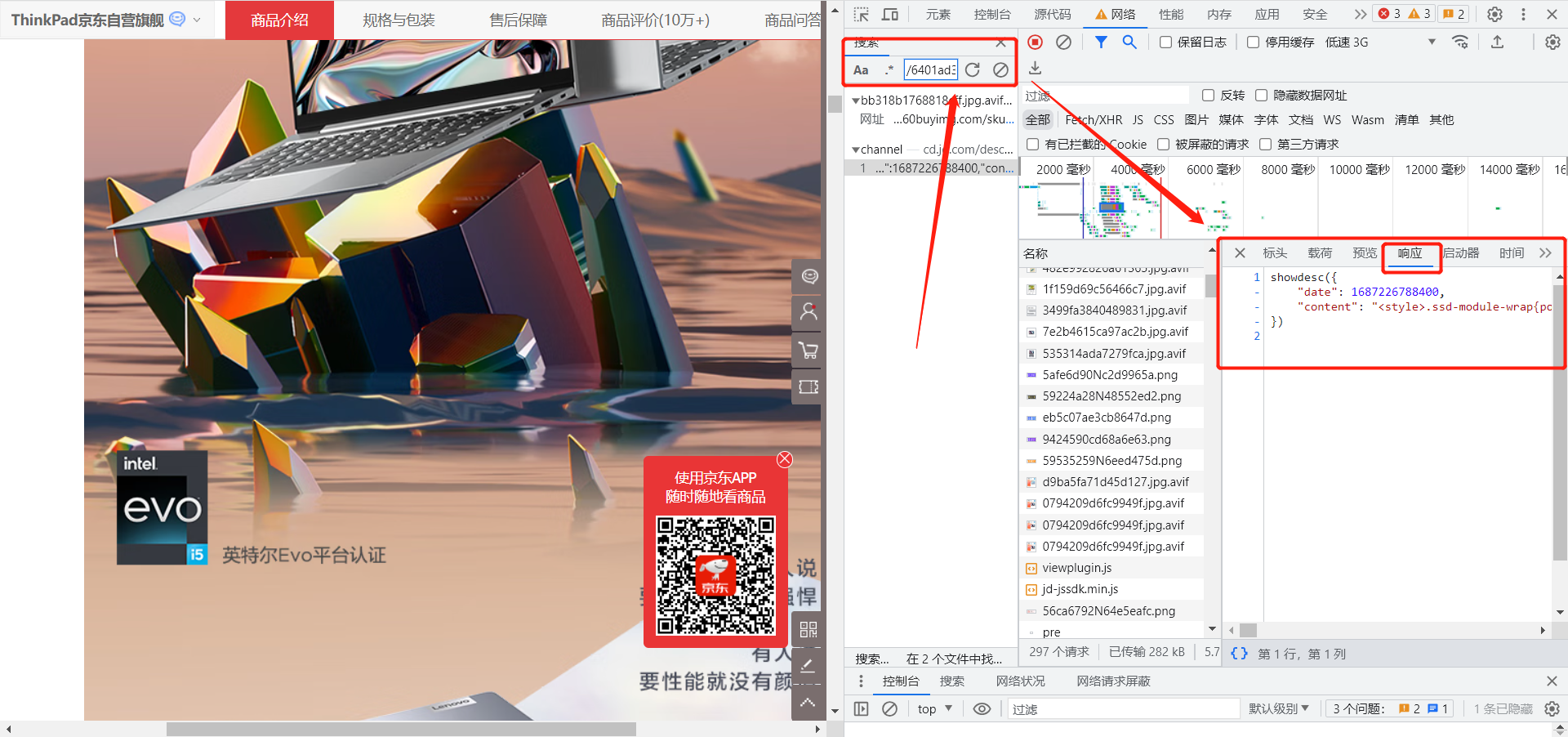The height and width of the screenshot is (737, 1568).
Task: Pretty print response with braces icon
Action: [x=1239, y=653]
